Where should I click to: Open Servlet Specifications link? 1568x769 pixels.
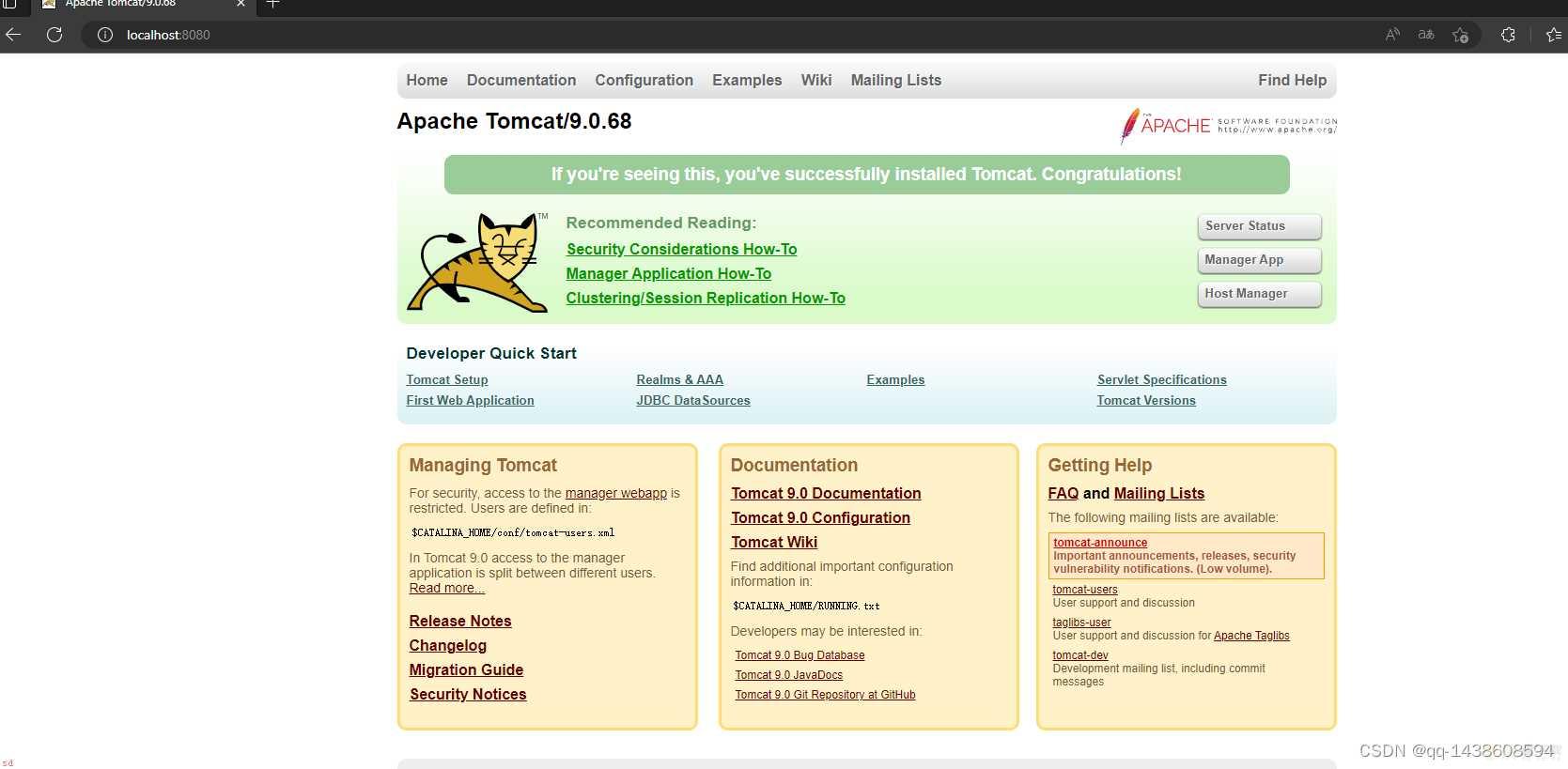pyautogui.click(x=1161, y=379)
